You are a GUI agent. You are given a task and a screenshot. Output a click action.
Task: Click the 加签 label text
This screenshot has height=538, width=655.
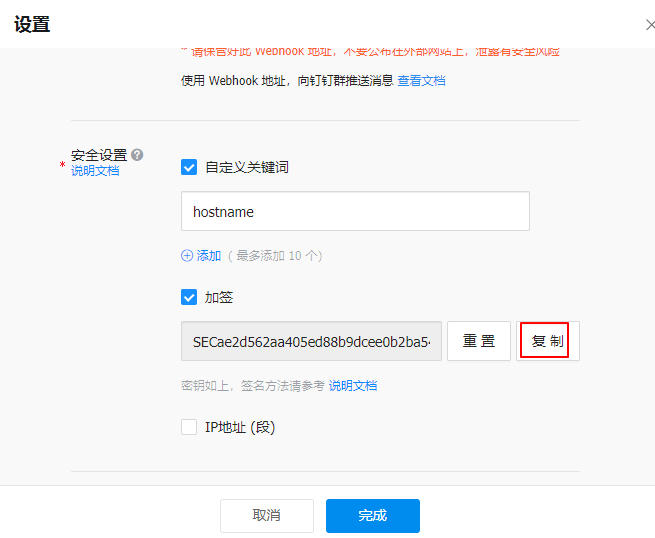click(219, 297)
